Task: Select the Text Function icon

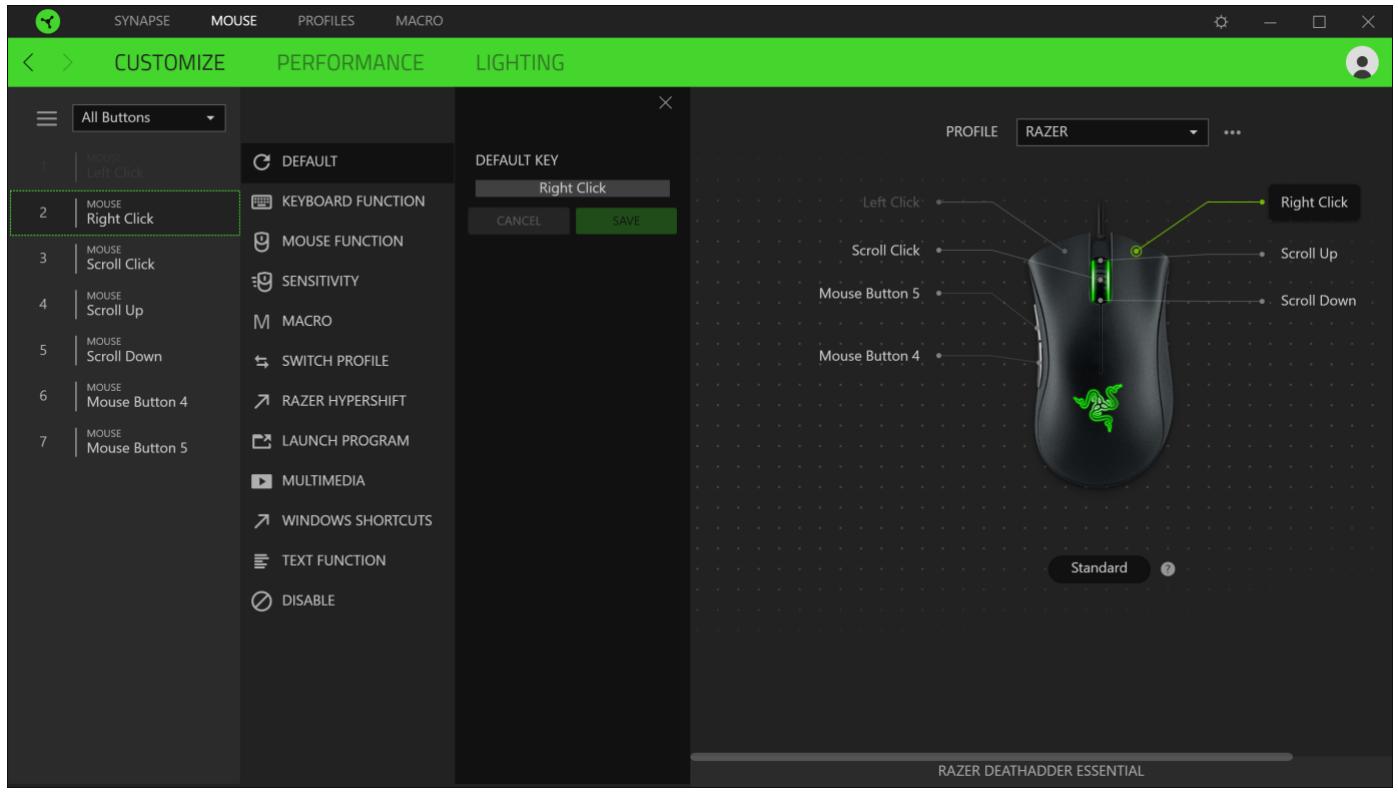Action: click(263, 561)
